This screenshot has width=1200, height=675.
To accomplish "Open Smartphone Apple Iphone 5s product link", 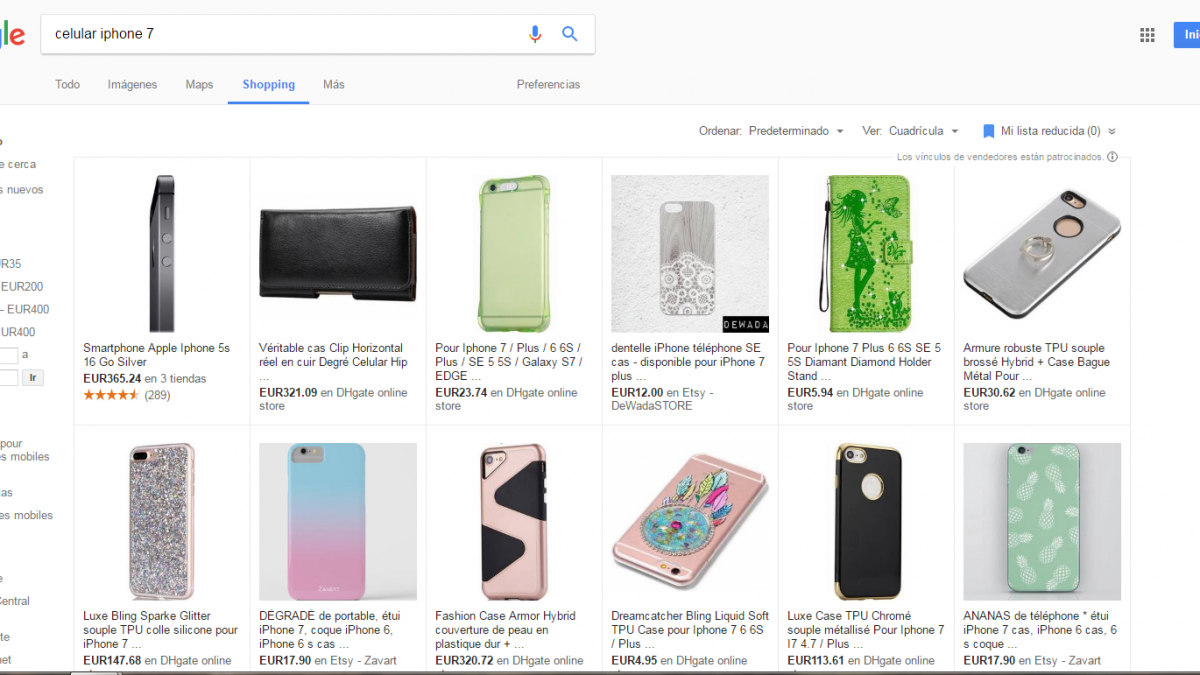I will (x=156, y=355).
